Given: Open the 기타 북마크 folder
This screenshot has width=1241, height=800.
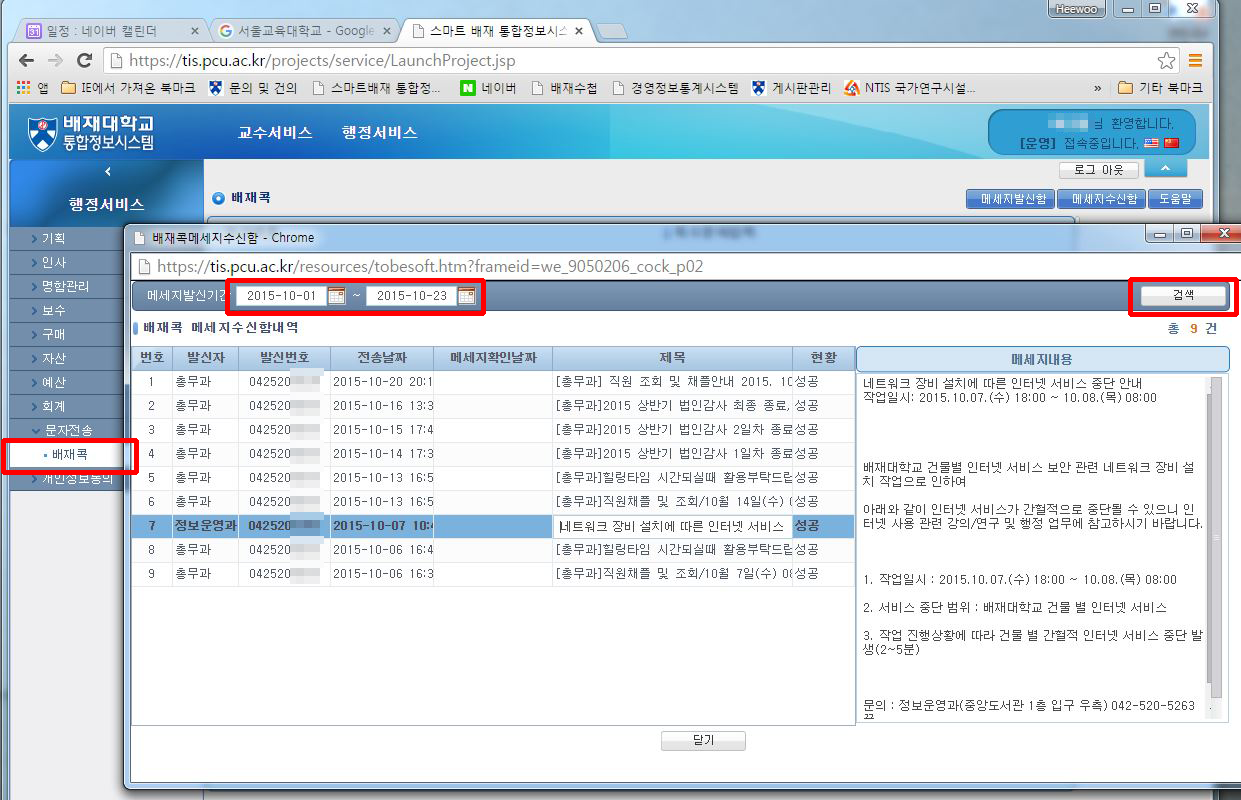Looking at the screenshot, I should point(1160,88).
